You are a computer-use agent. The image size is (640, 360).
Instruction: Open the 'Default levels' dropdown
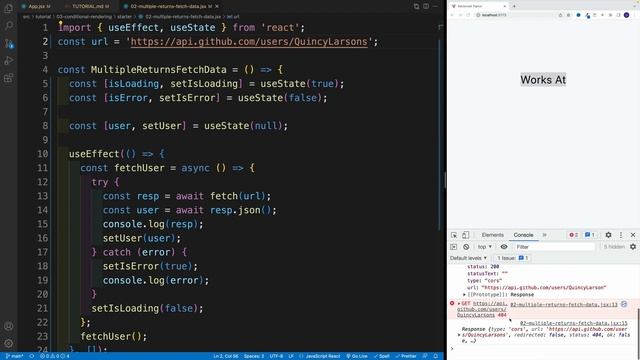tap(468, 258)
